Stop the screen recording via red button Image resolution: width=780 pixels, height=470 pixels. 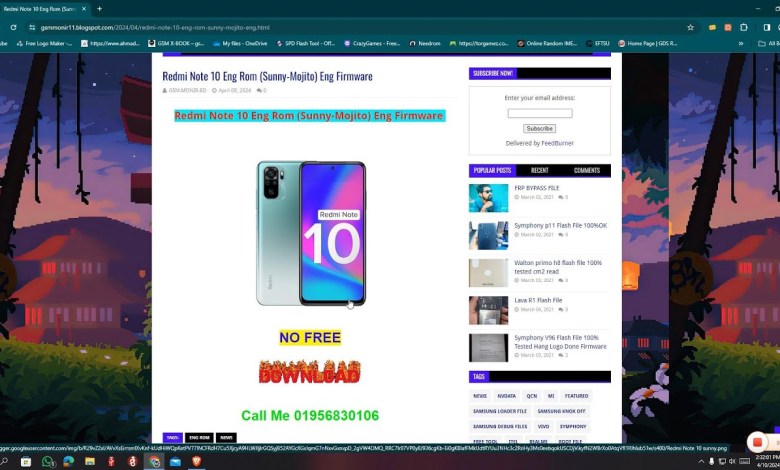tap(757, 442)
